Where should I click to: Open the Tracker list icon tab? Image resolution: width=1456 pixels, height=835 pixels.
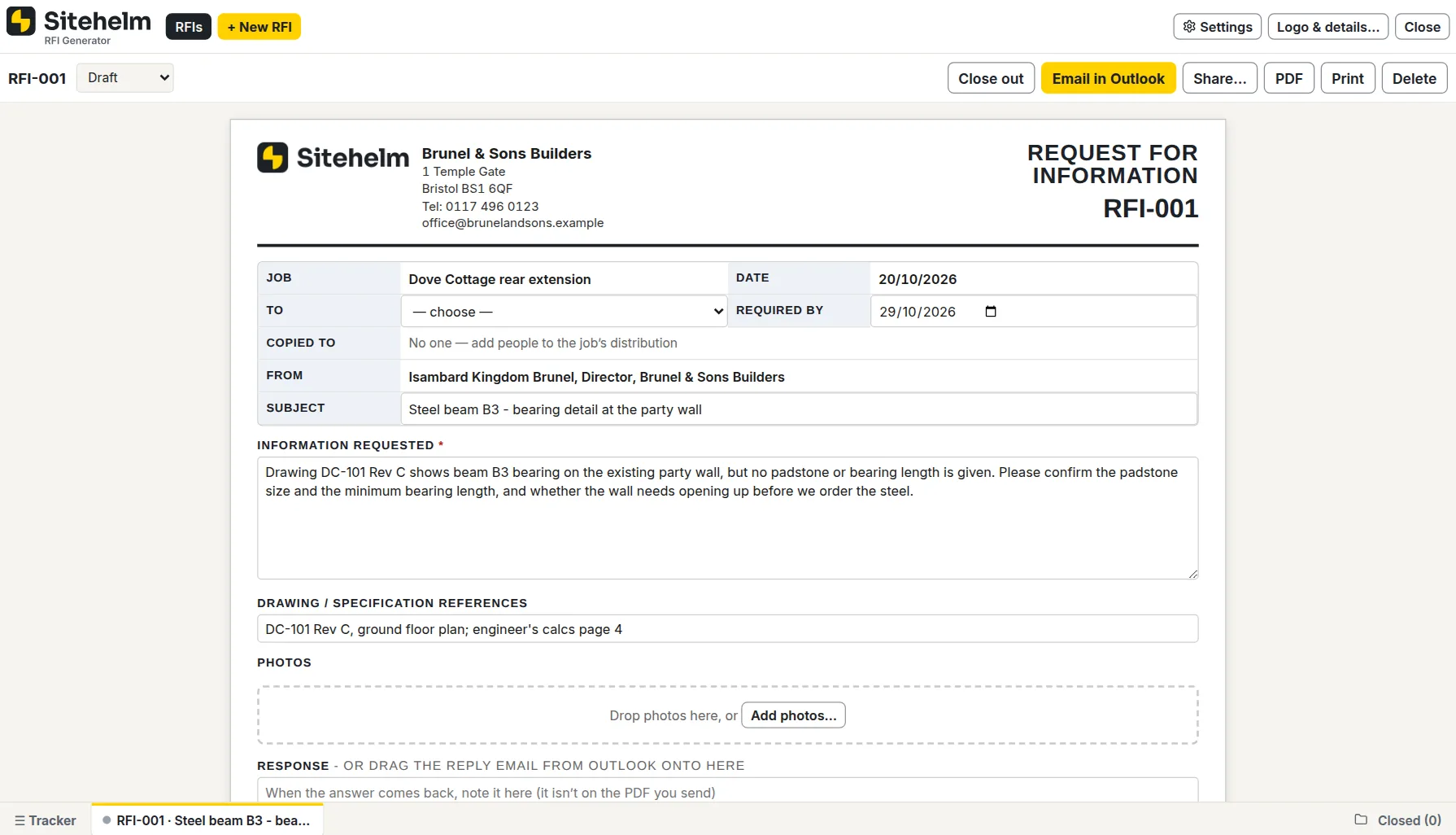click(46, 820)
